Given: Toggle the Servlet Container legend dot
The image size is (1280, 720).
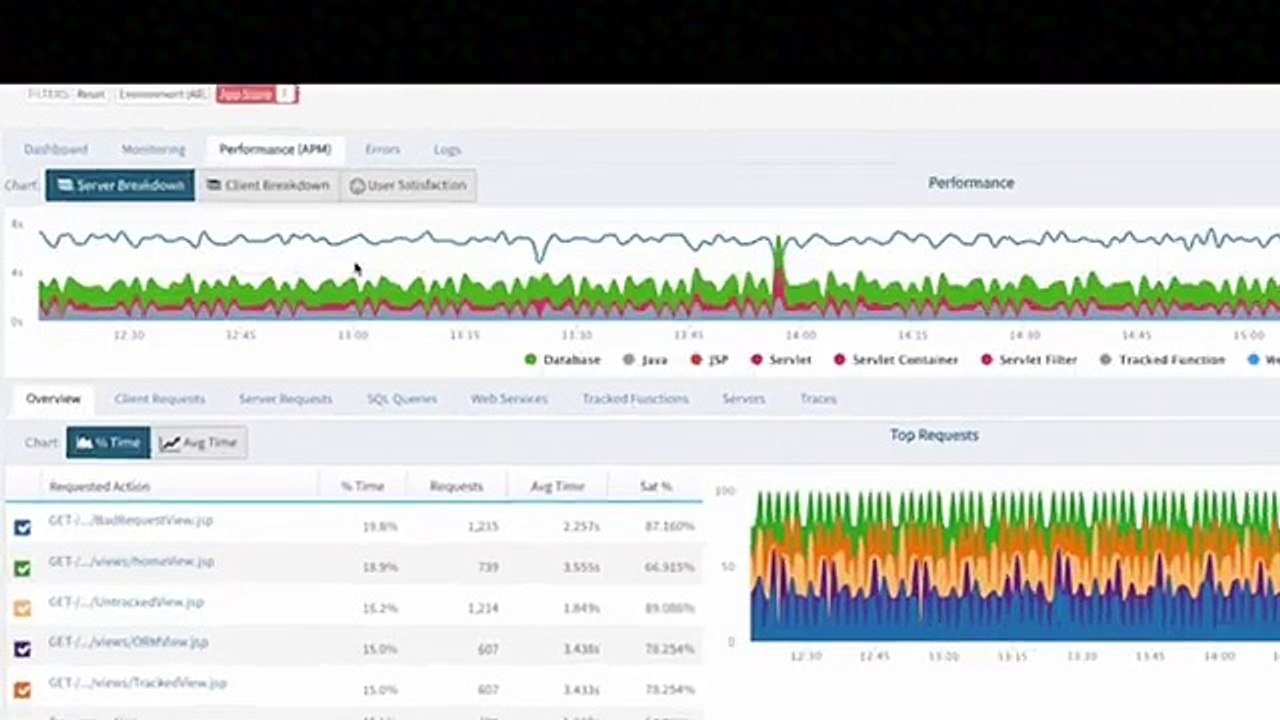Looking at the screenshot, I should pyautogui.click(x=840, y=359).
